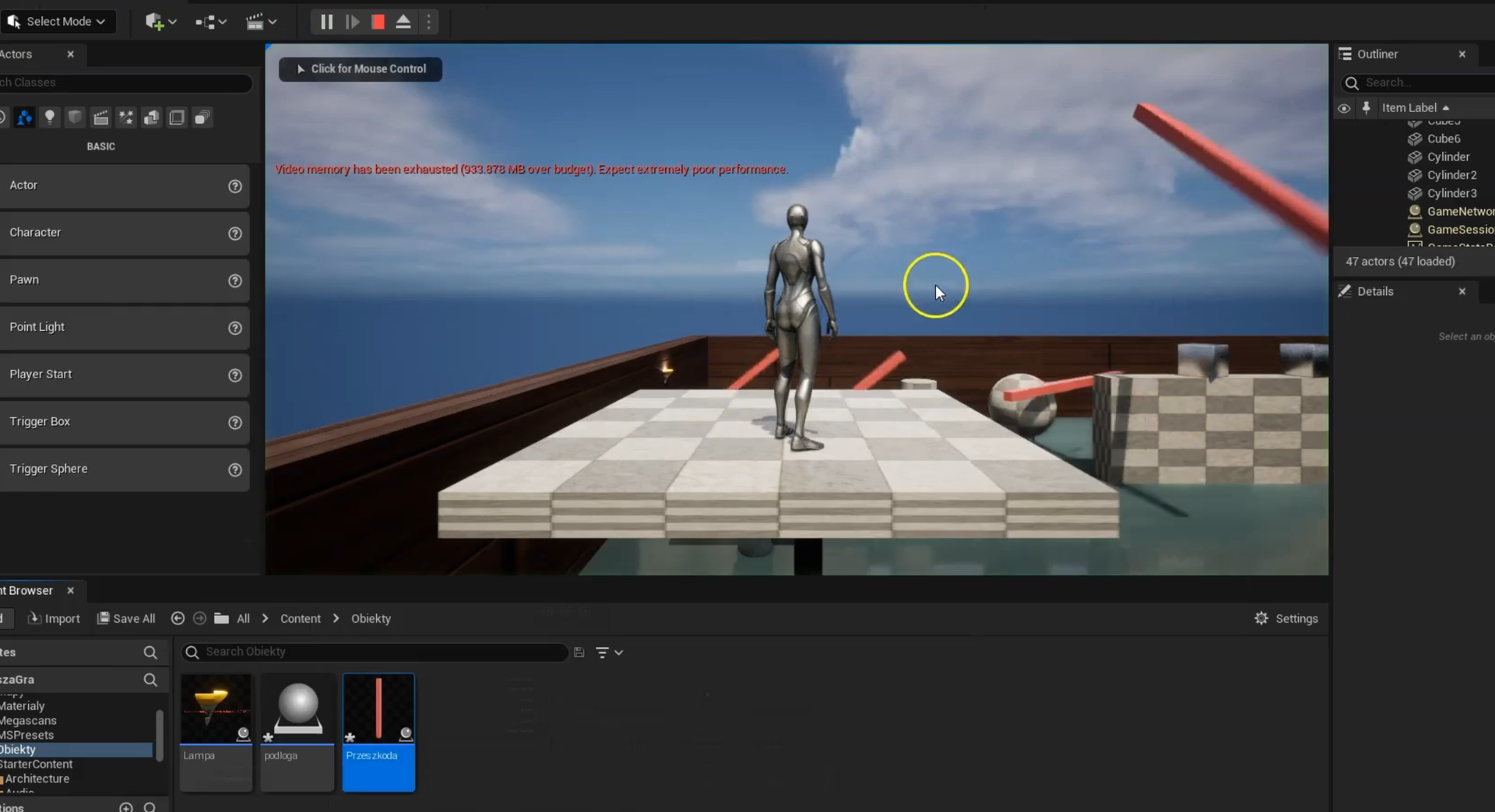Select the Obiekty folder in tree
This screenshot has height=812, width=1495.
tap(19, 750)
